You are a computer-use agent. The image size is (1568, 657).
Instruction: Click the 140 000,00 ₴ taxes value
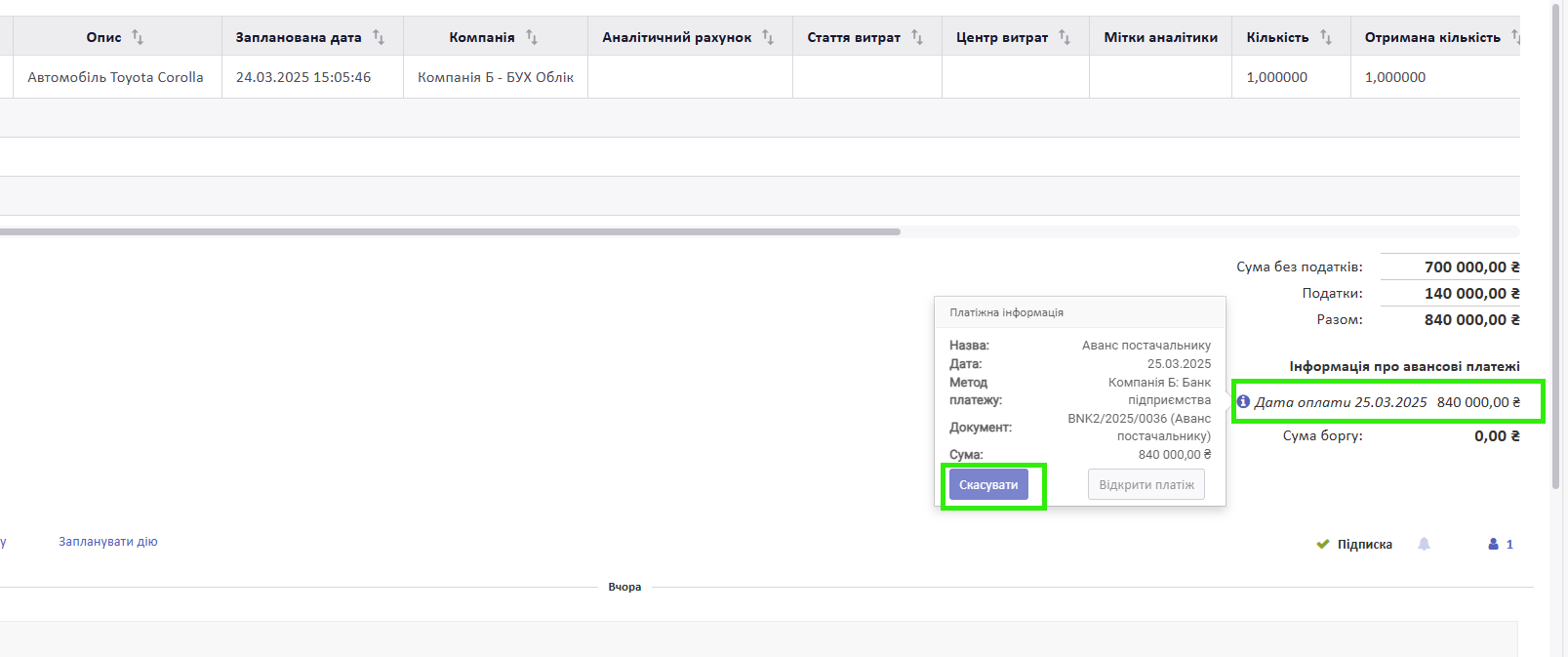(x=1472, y=293)
